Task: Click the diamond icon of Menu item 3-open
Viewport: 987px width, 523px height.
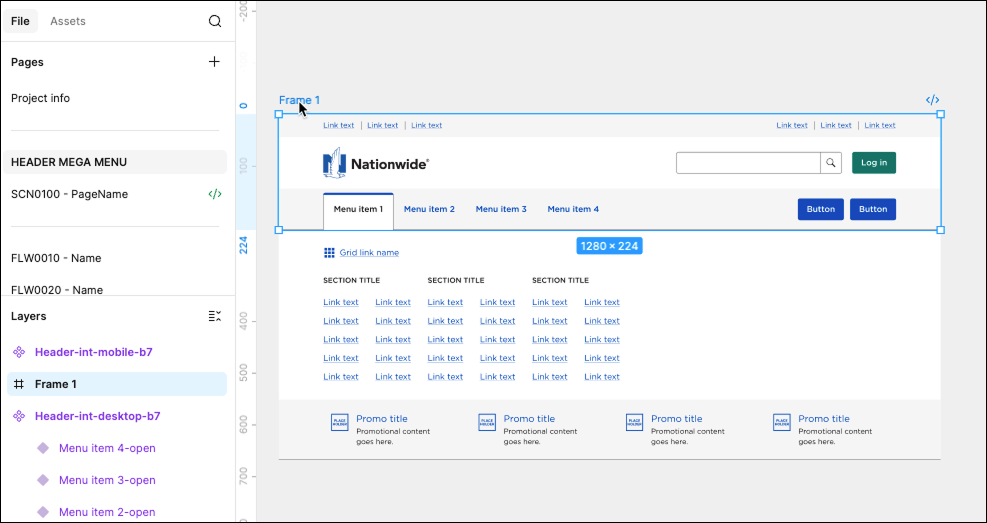Action: [43, 480]
